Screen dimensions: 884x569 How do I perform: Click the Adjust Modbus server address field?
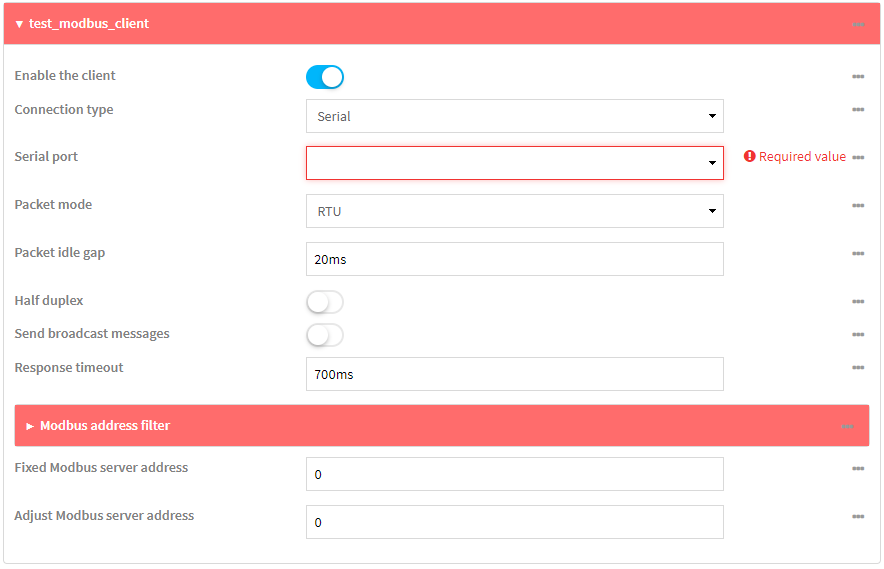[514, 522]
